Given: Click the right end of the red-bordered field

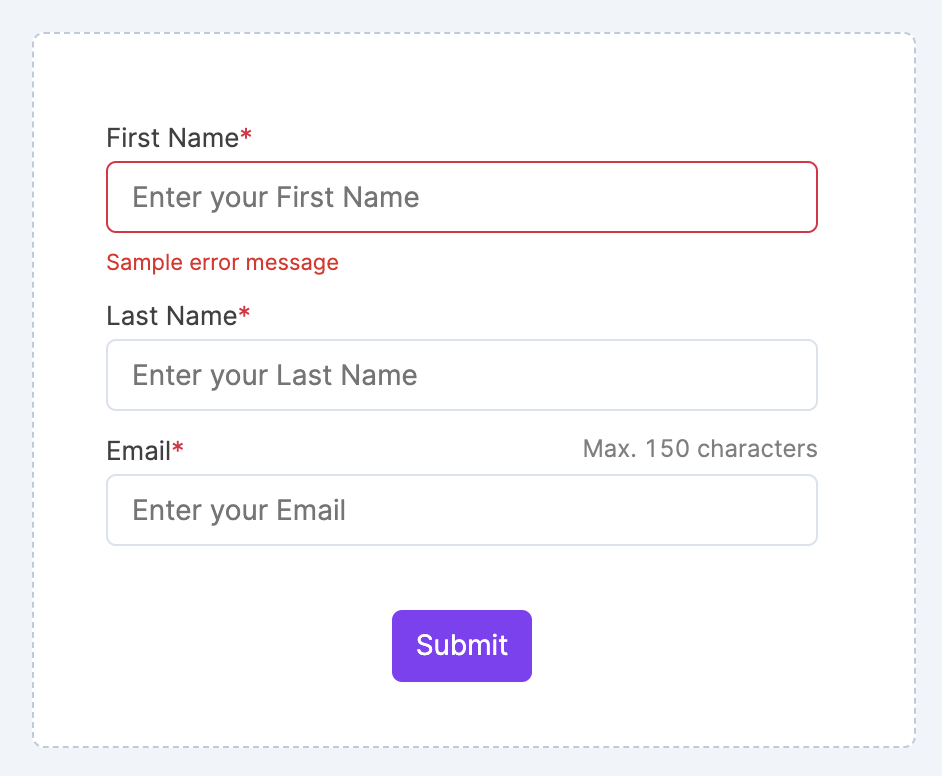Looking at the screenshot, I should (x=790, y=197).
